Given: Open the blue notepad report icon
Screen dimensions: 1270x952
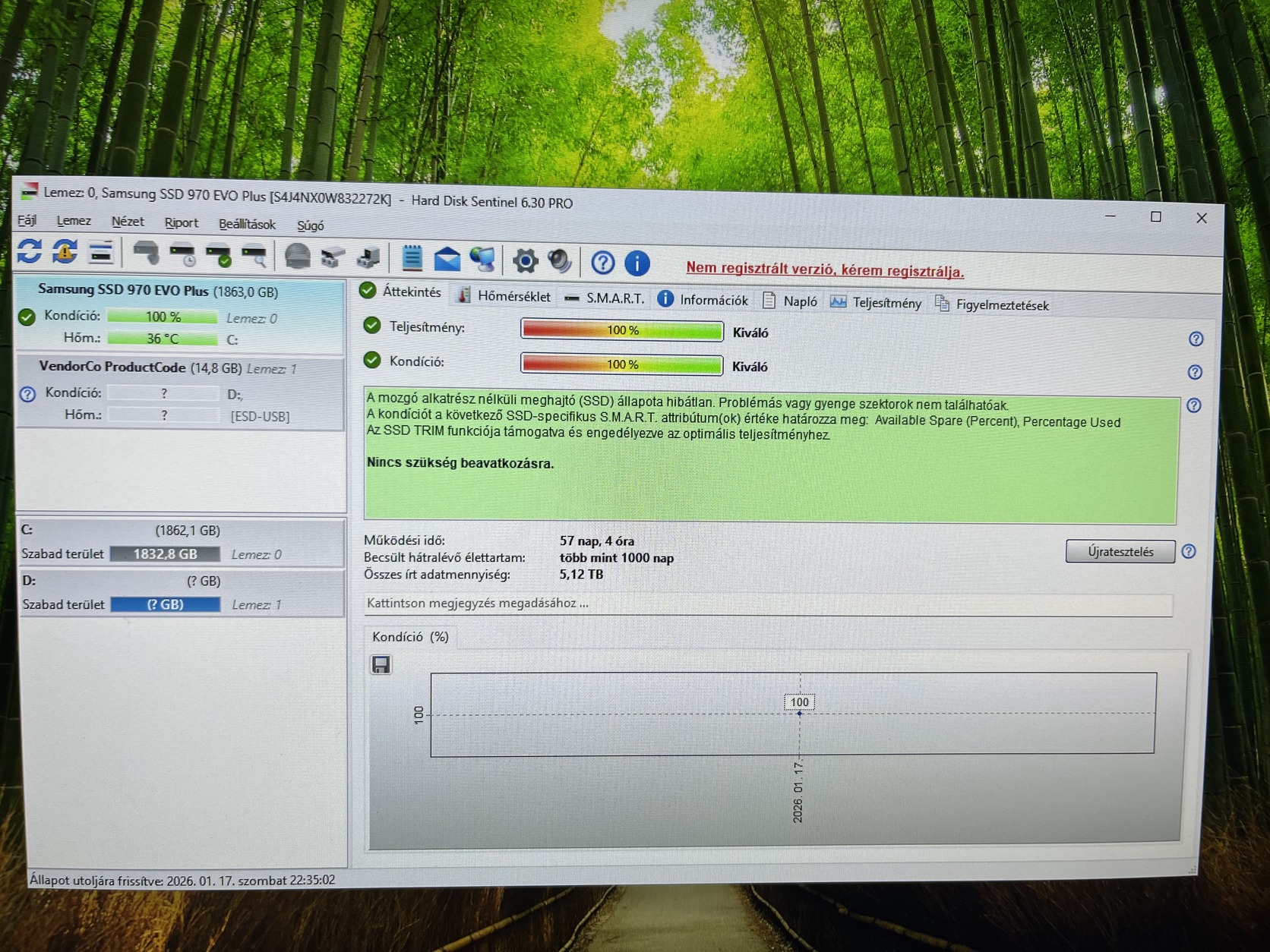Looking at the screenshot, I should click(x=412, y=258).
